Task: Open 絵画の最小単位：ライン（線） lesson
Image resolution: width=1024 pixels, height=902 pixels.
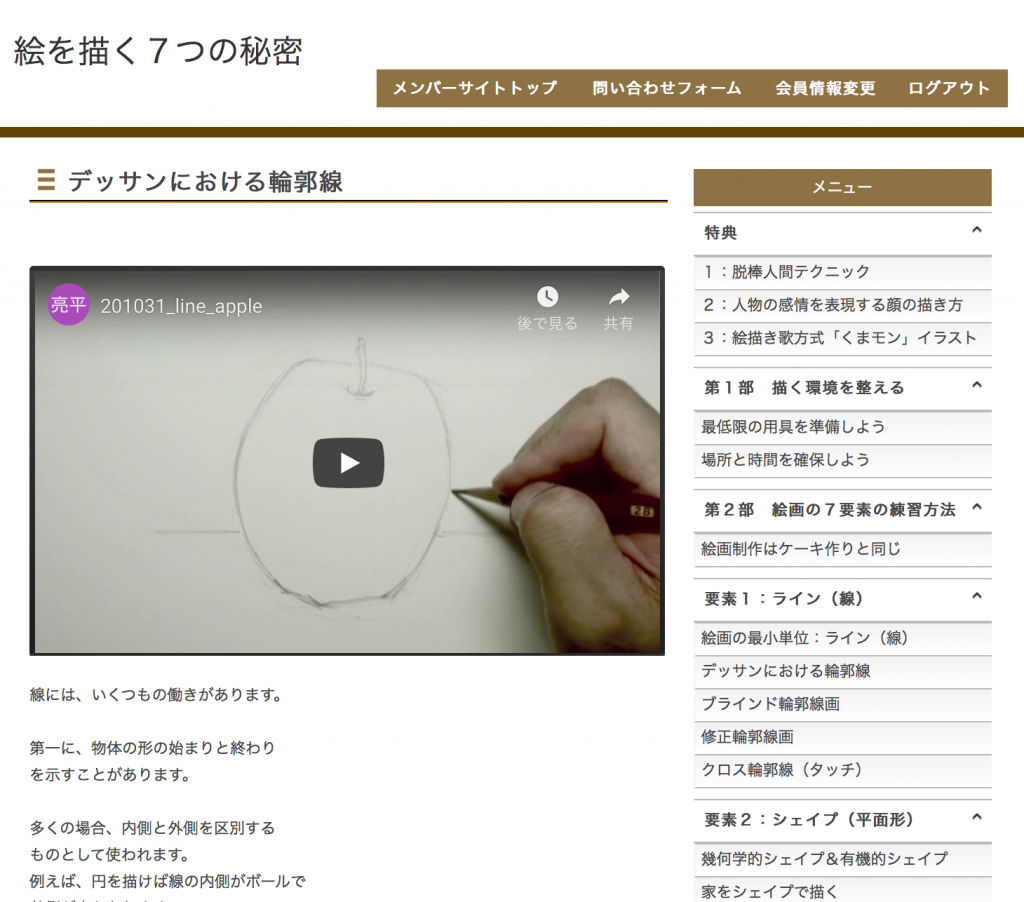Action: [842, 638]
